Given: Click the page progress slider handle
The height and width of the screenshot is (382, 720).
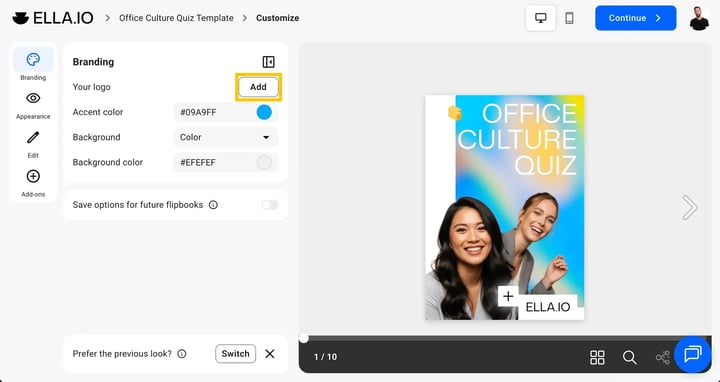Looking at the screenshot, I should [304, 338].
